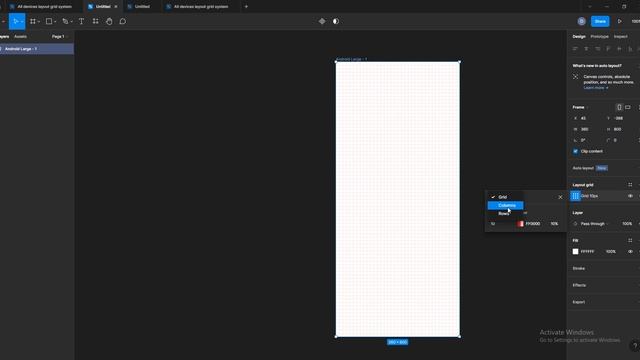Select the Comment tool

click(122, 21)
